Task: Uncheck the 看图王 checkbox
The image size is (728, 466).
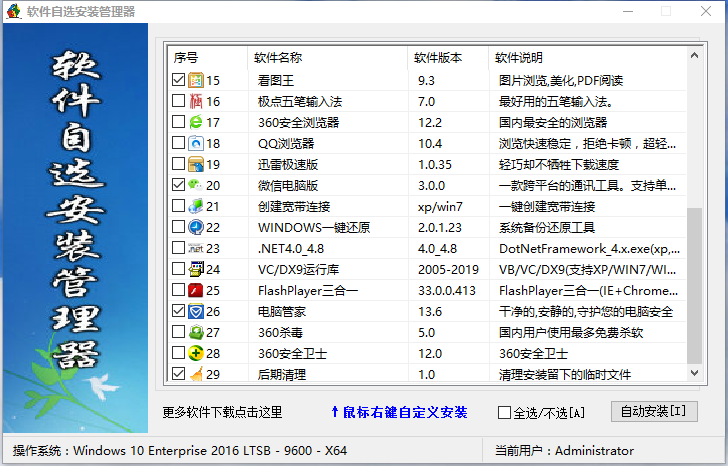Action: pyautogui.click(x=178, y=79)
